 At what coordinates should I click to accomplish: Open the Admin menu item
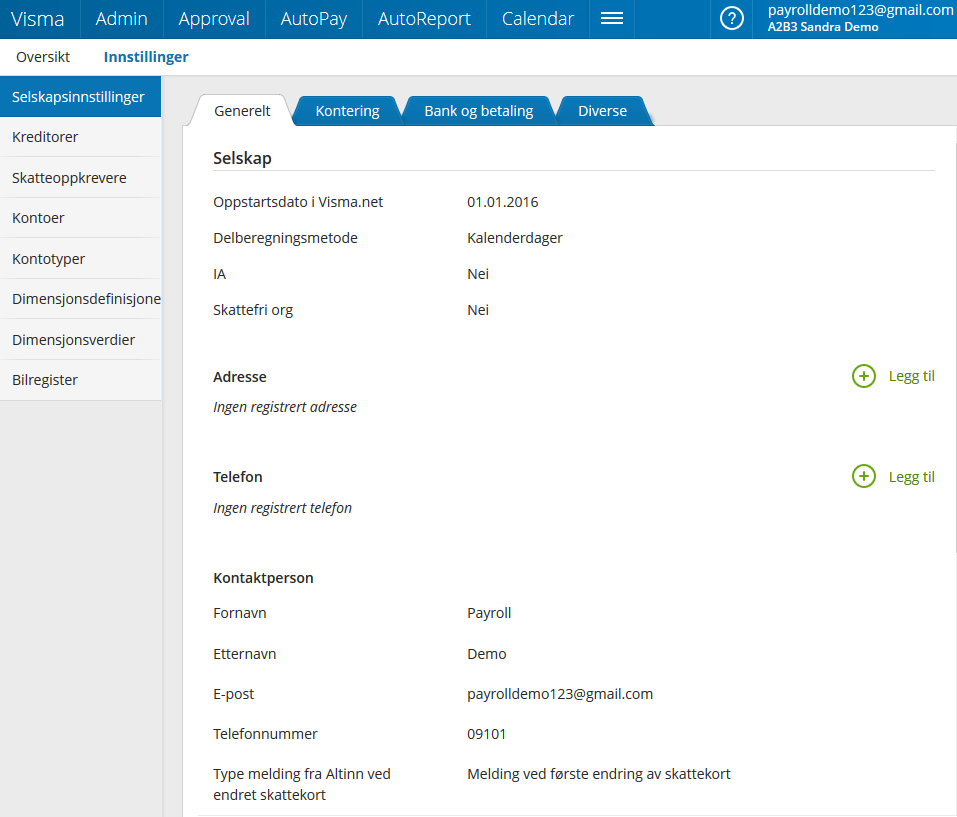[x=121, y=19]
